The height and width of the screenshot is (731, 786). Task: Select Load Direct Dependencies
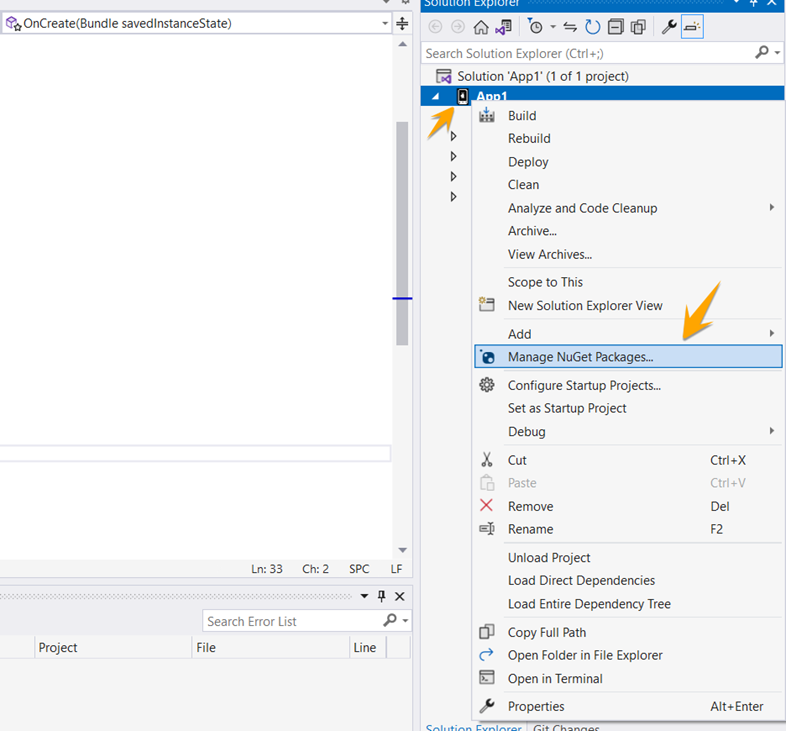(x=628, y=580)
